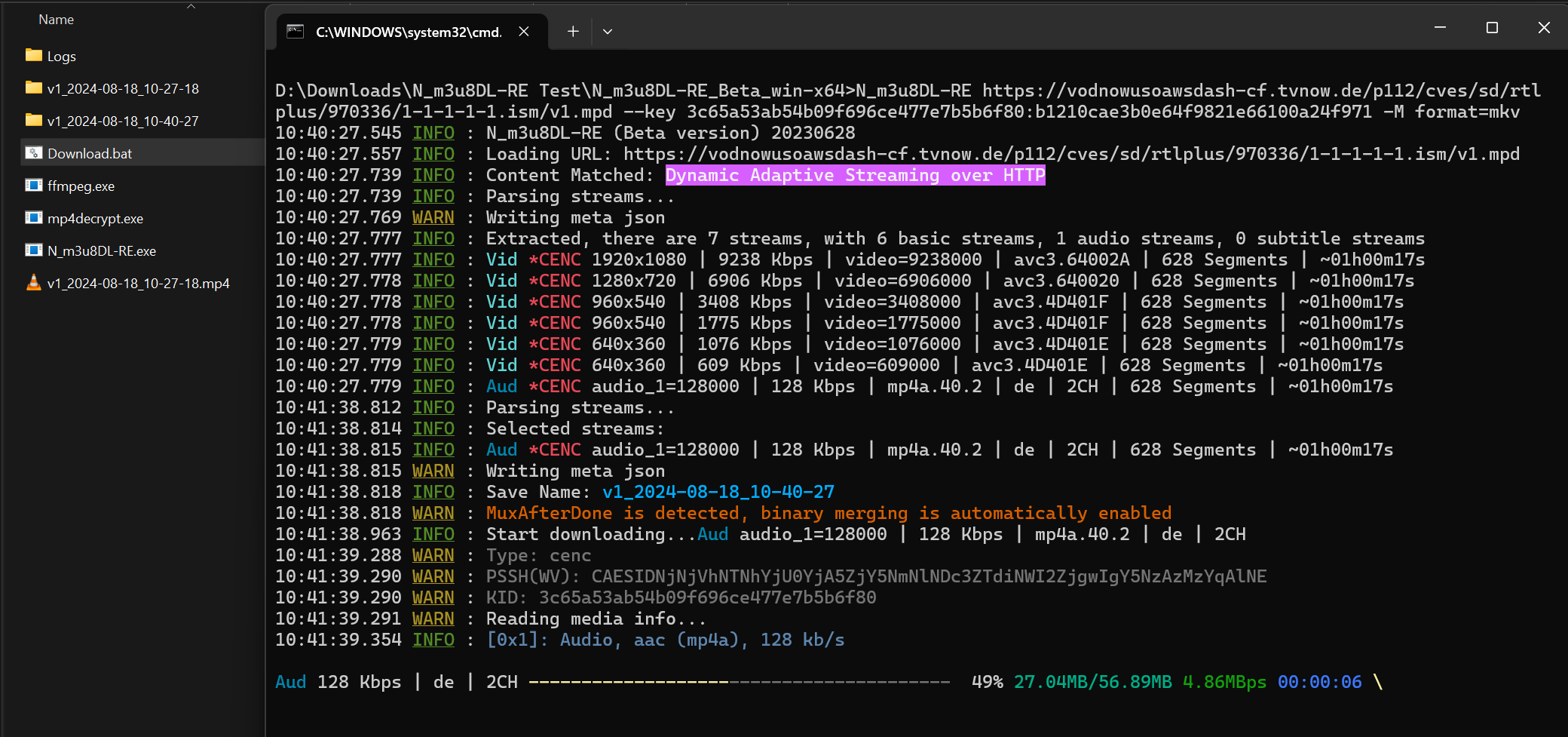Switch to the C:\WINDOWS\system32\cmd tab
Image resolution: width=1568 pixels, height=737 pixels.
408,32
